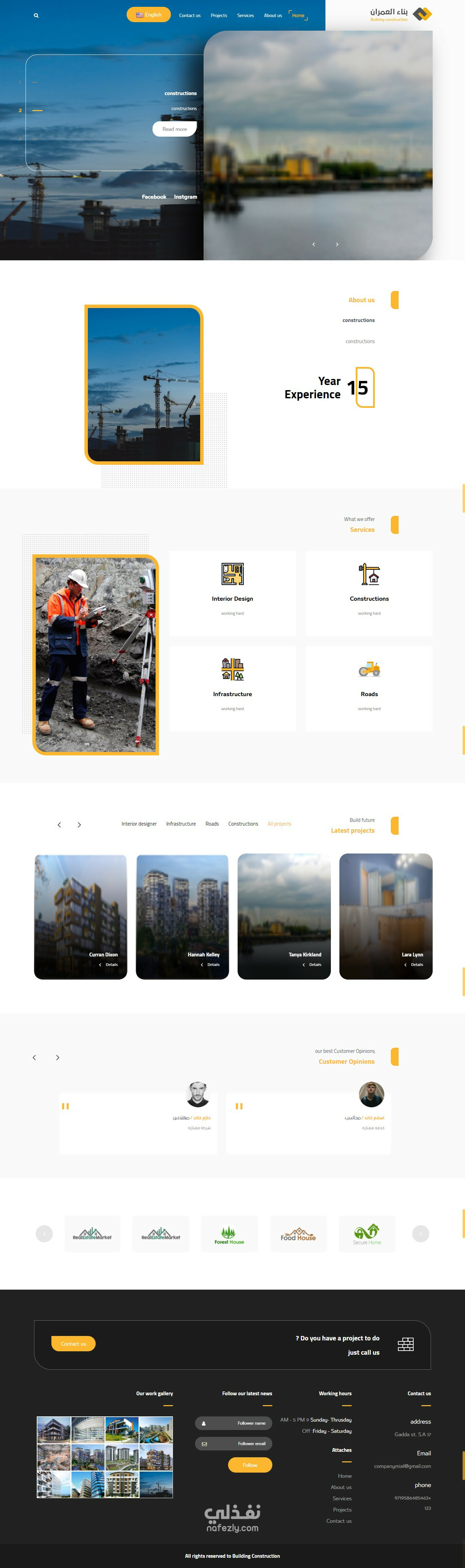The width and height of the screenshot is (465, 1568).
Task: Click the Constructions crane house icon
Action: coord(369,574)
